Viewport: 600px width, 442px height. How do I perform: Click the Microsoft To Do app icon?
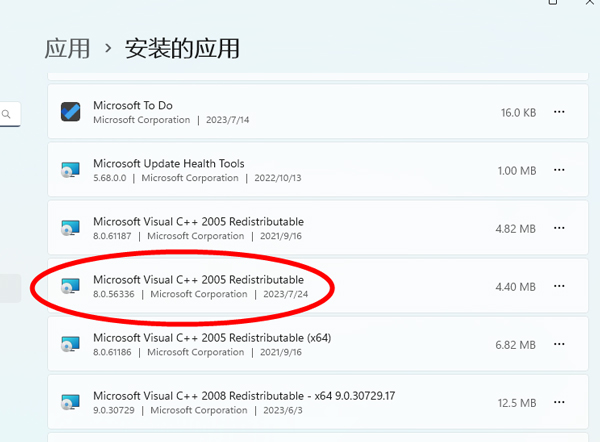click(70, 112)
